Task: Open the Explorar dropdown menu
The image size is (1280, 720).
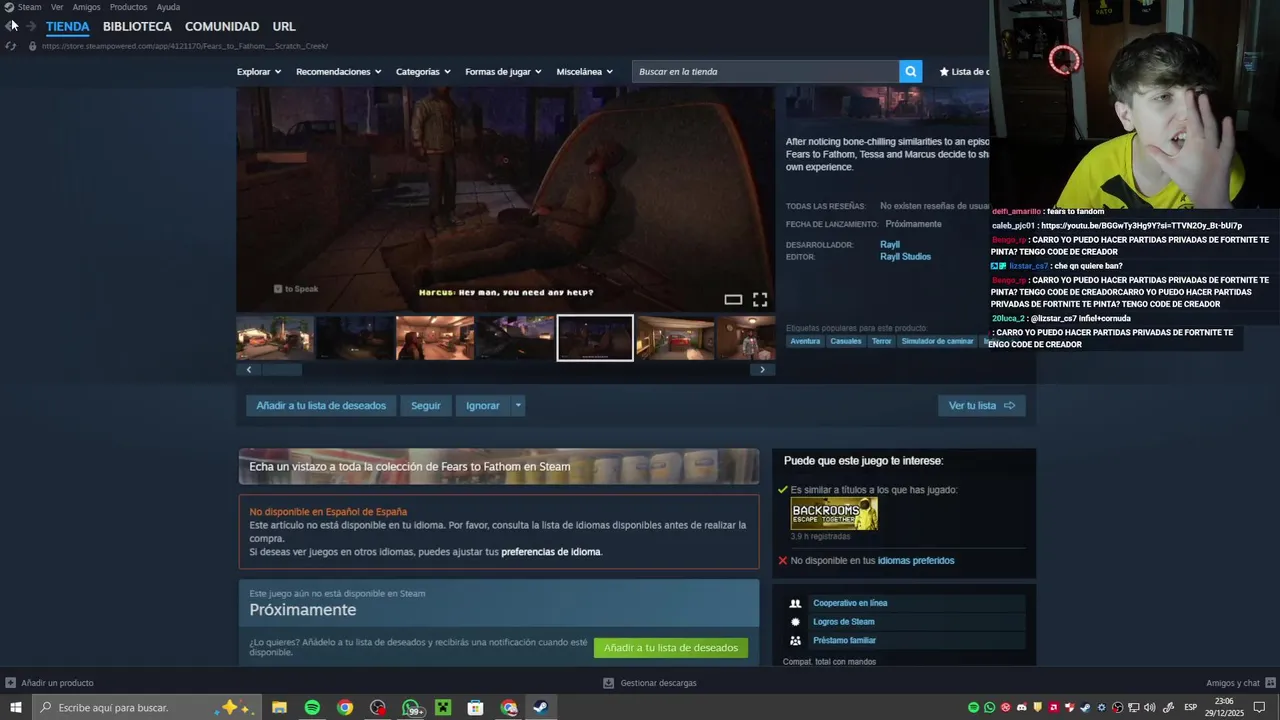Action: coord(259,72)
